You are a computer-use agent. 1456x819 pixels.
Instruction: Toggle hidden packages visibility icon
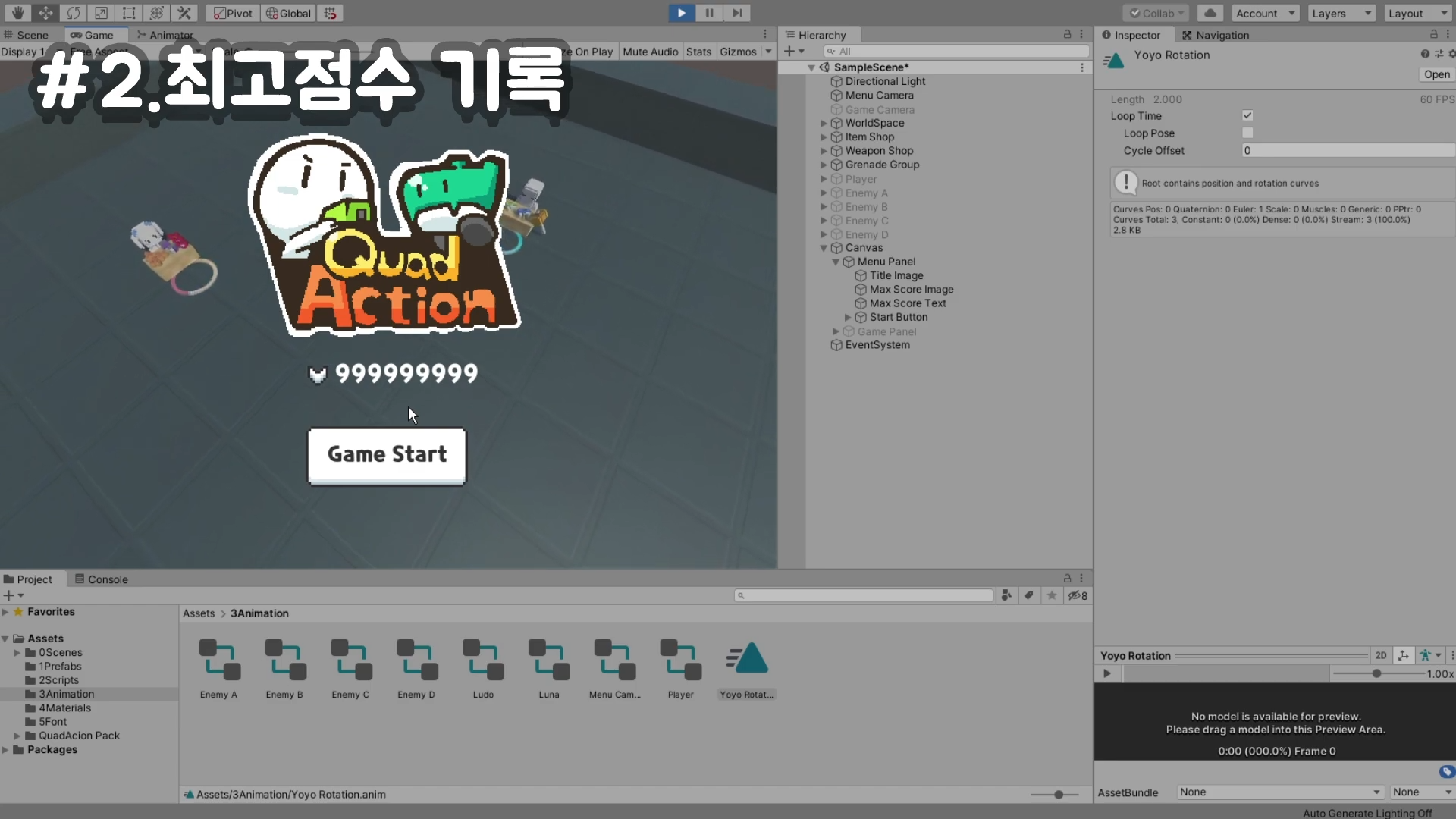(1078, 595)
